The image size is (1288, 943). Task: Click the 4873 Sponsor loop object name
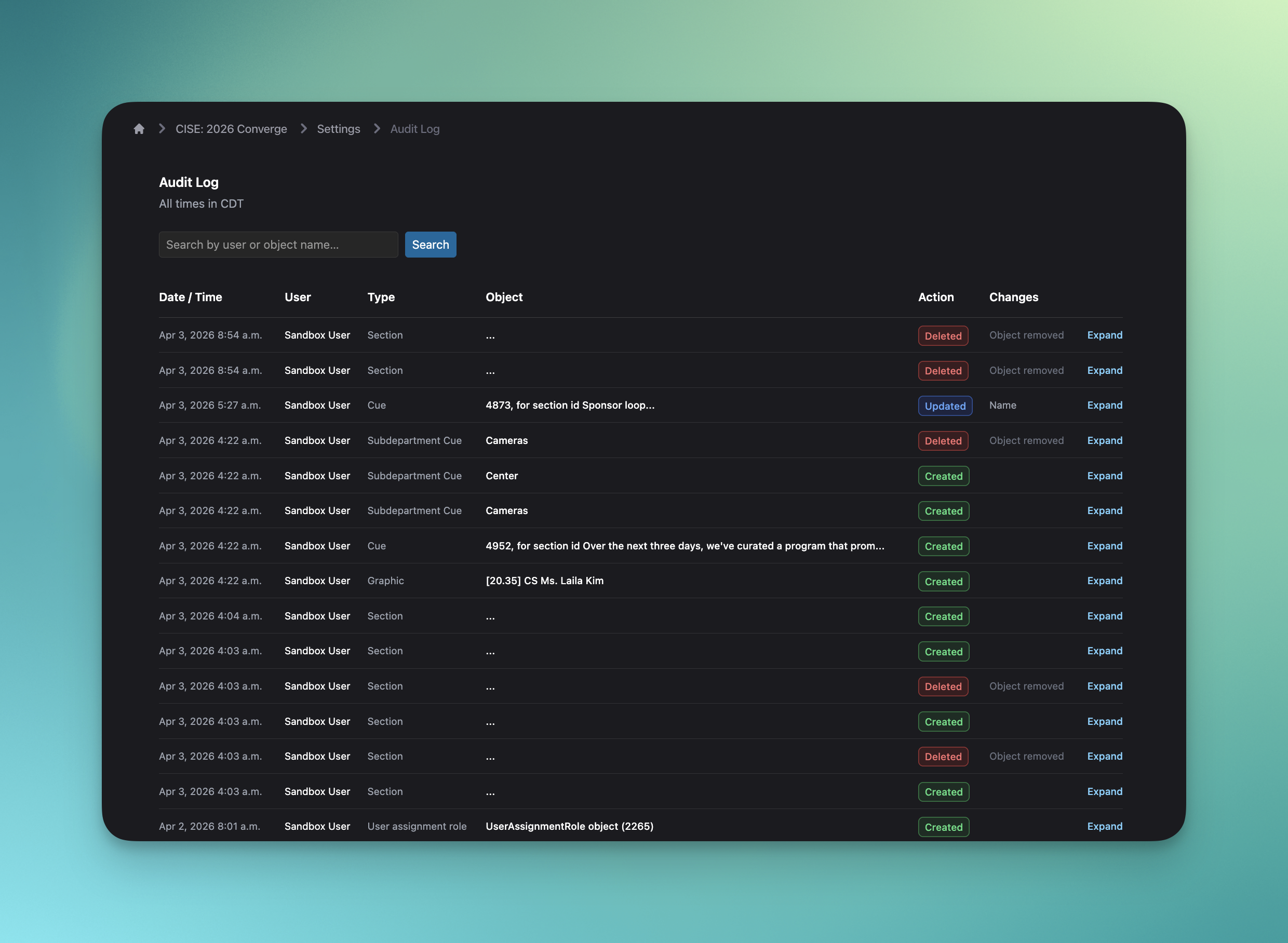click(570, 405)
